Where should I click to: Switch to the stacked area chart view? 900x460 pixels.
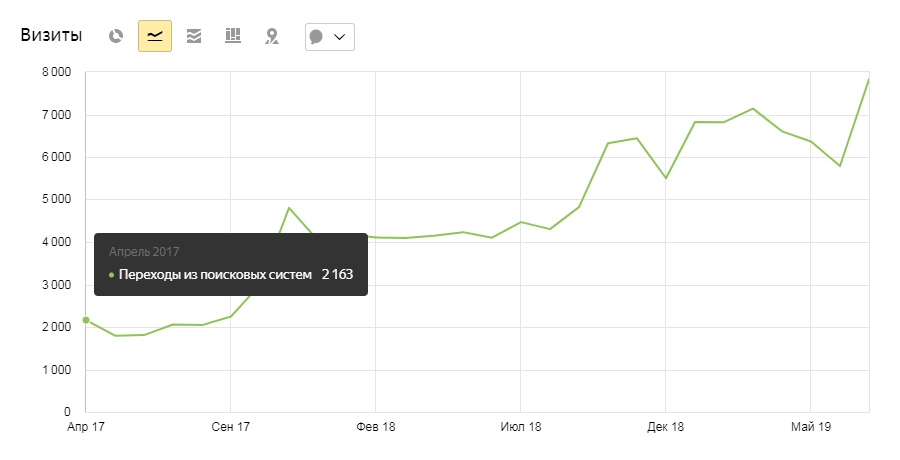pyautogui.click(x=194, y=36)
